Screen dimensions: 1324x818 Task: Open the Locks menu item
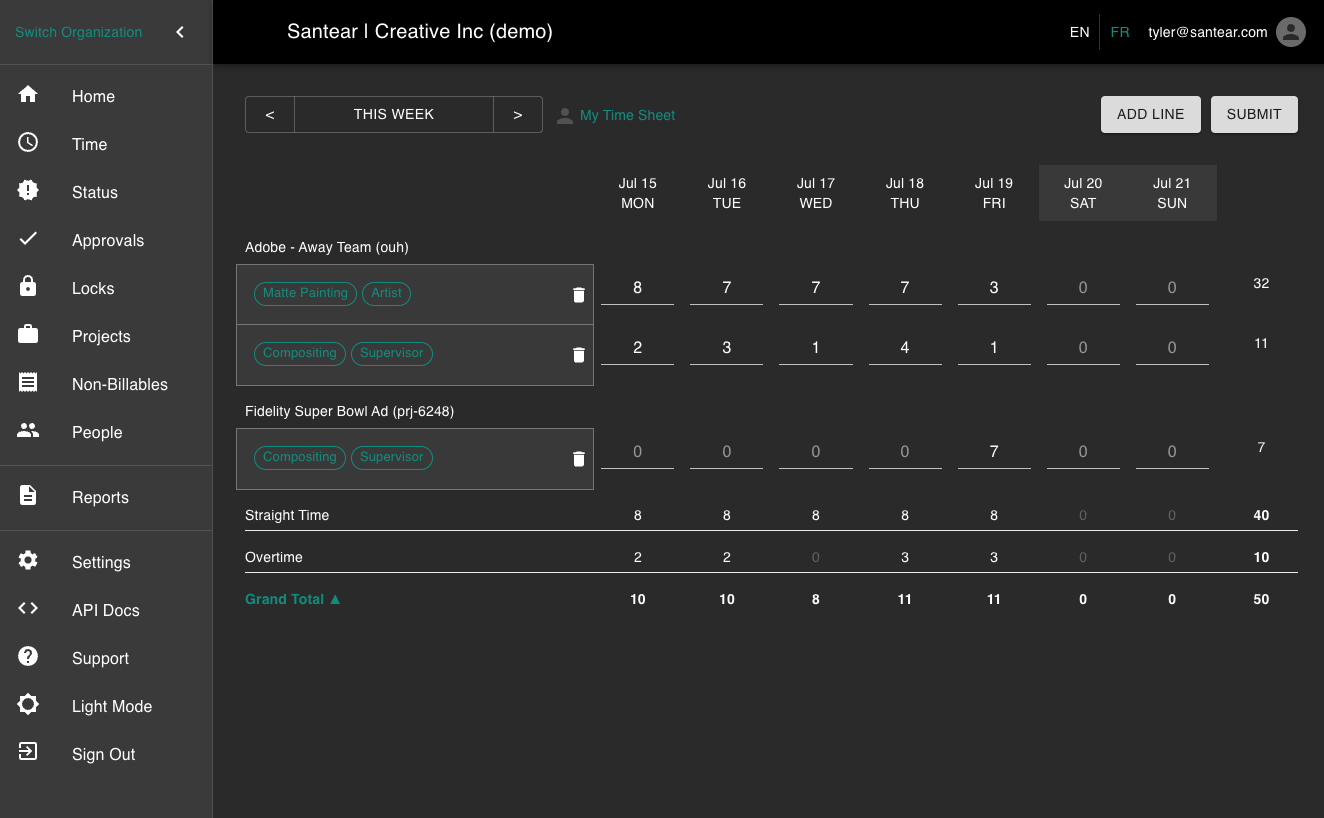[x=106, y=288]
